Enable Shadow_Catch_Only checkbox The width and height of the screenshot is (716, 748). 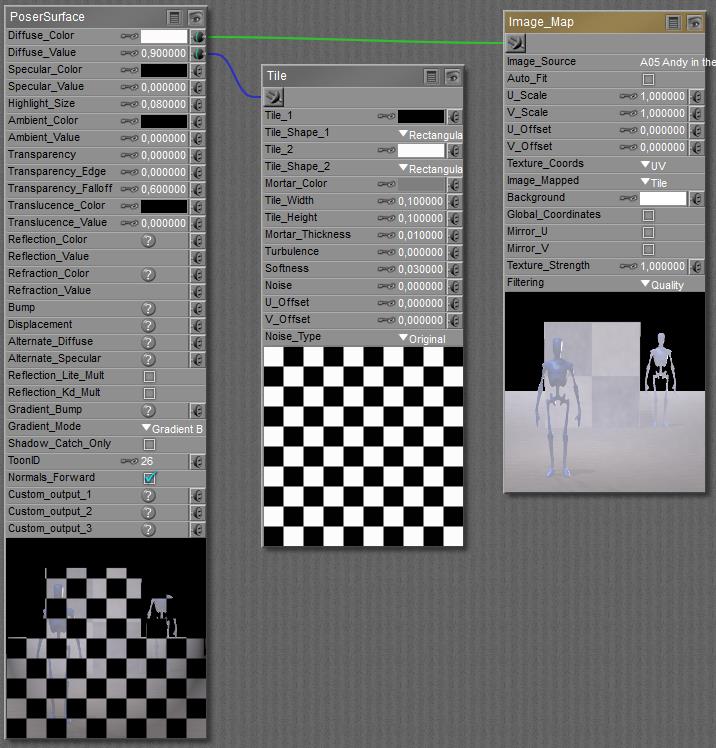149,444
